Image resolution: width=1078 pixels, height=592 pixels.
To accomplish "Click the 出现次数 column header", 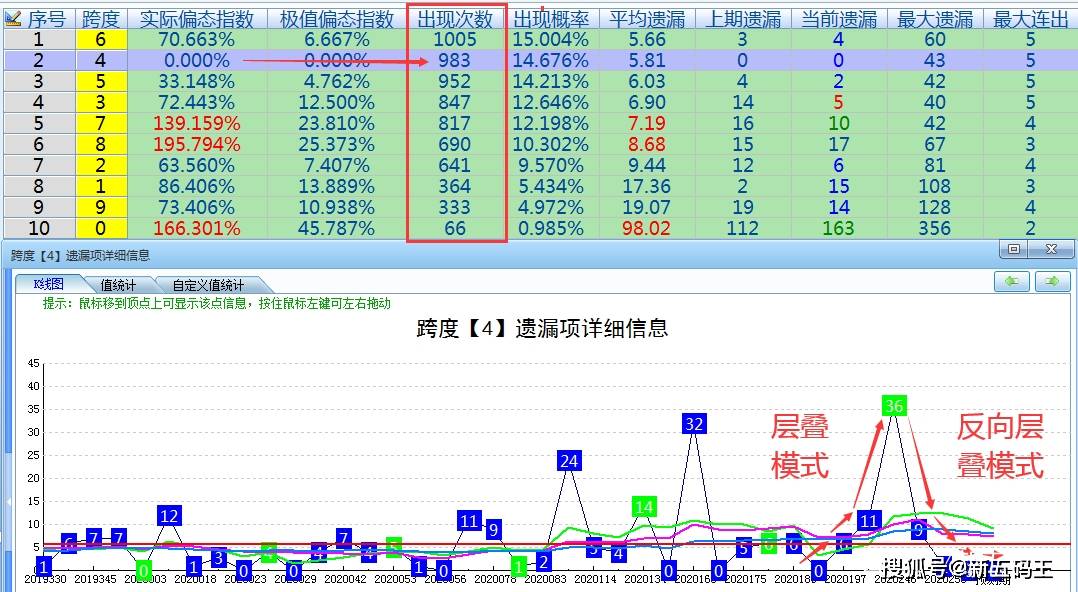I will (456, 19).
